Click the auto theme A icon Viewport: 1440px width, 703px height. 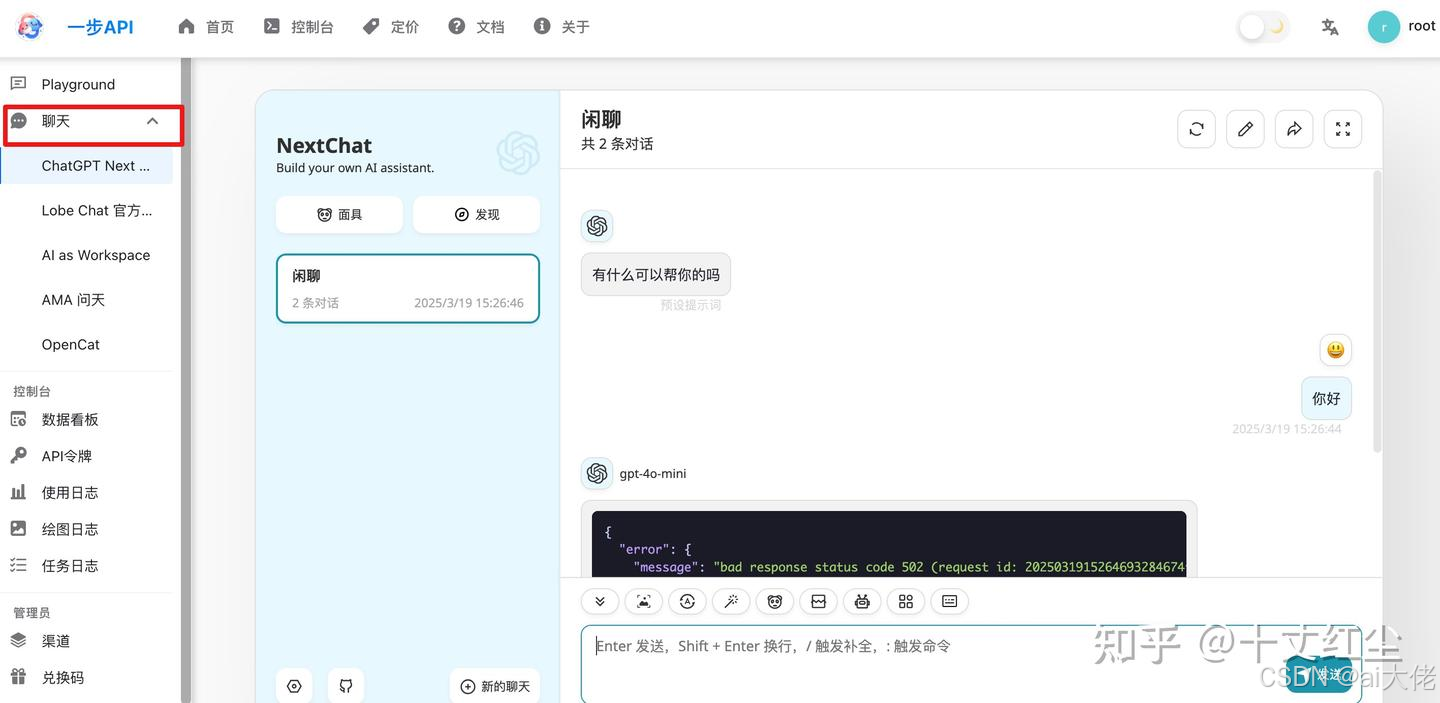[687, 601]
